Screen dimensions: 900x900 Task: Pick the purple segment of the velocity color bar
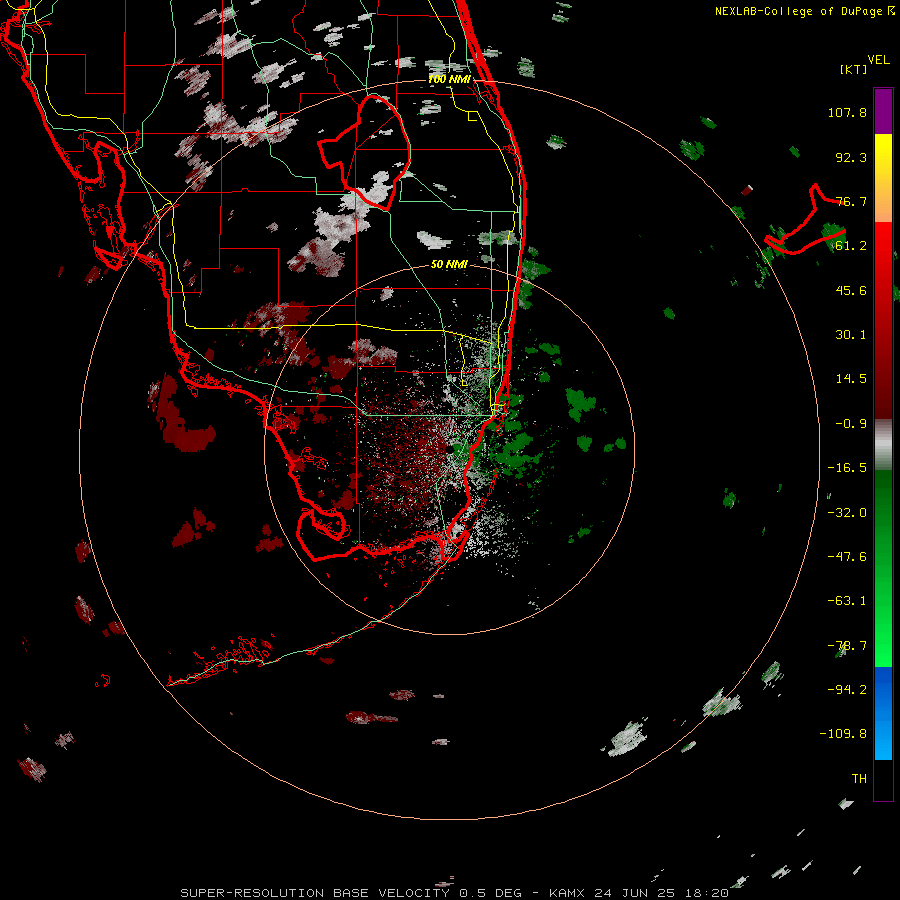[x=883, y=111]
